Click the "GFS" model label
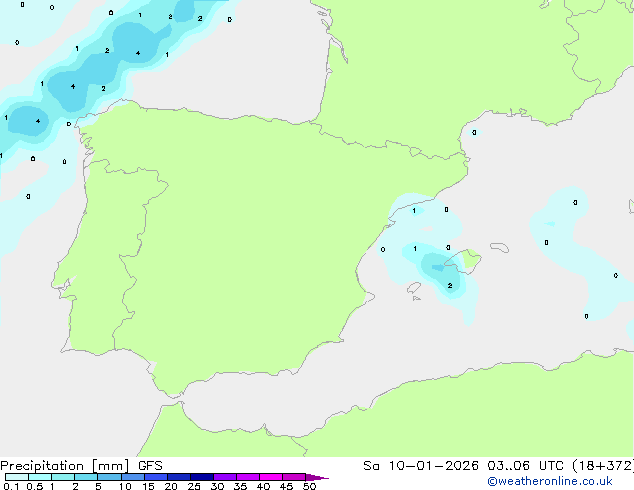The height and width of the screenshot is (490, 634). [150, 466]
